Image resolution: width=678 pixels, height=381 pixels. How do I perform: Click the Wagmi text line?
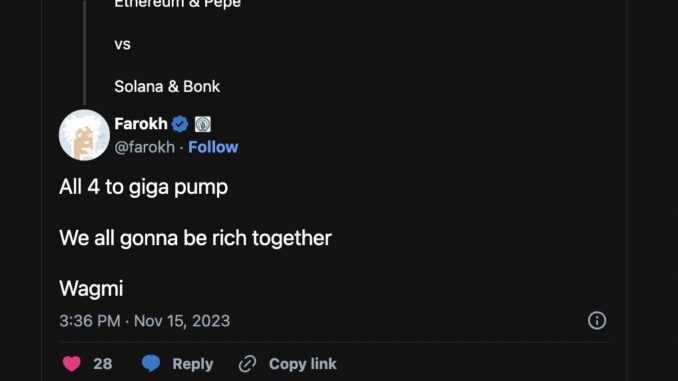[91, 289]
